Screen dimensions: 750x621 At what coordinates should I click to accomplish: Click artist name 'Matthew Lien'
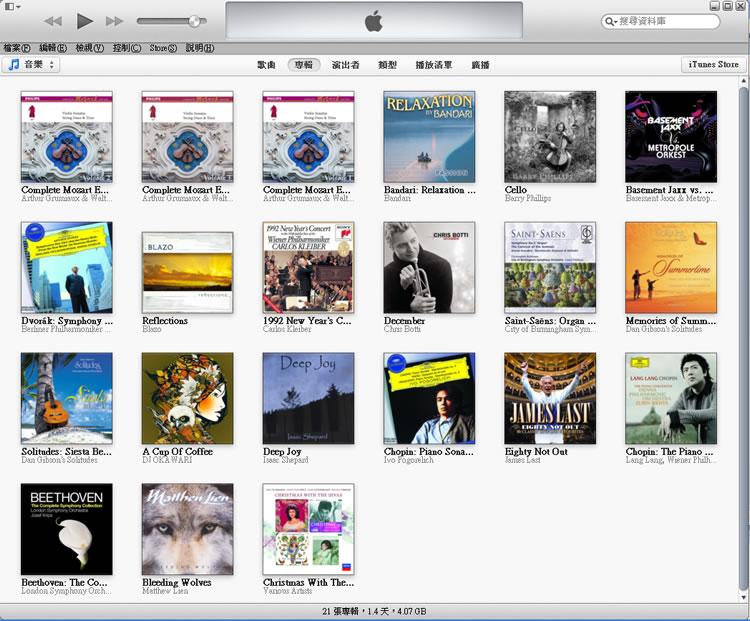tap(165, 591)
